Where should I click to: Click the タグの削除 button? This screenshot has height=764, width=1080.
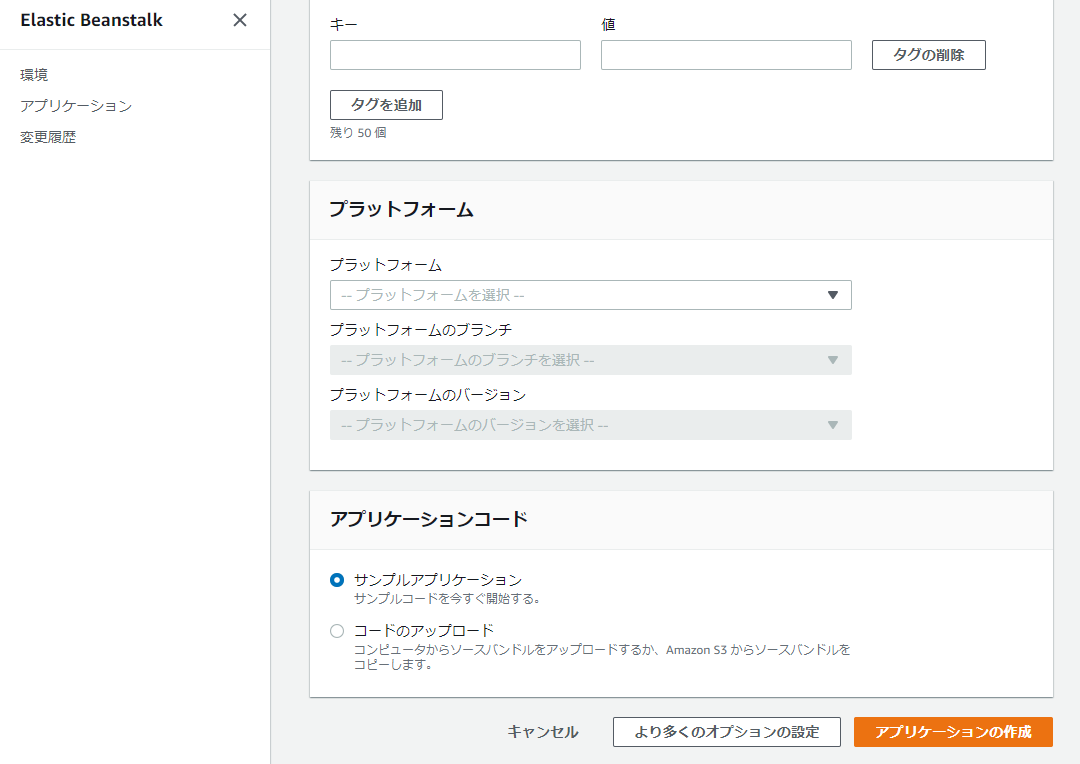click(x=928, y=55)
